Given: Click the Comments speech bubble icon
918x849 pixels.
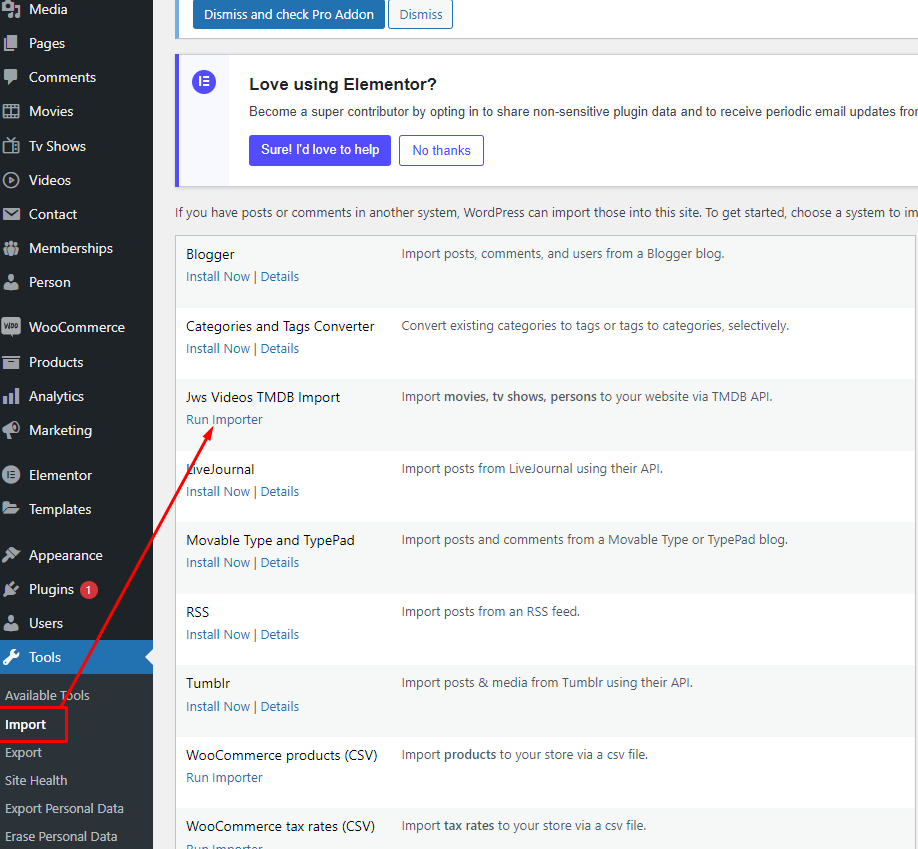Looking at the screenshot, I should coord(11,77).
